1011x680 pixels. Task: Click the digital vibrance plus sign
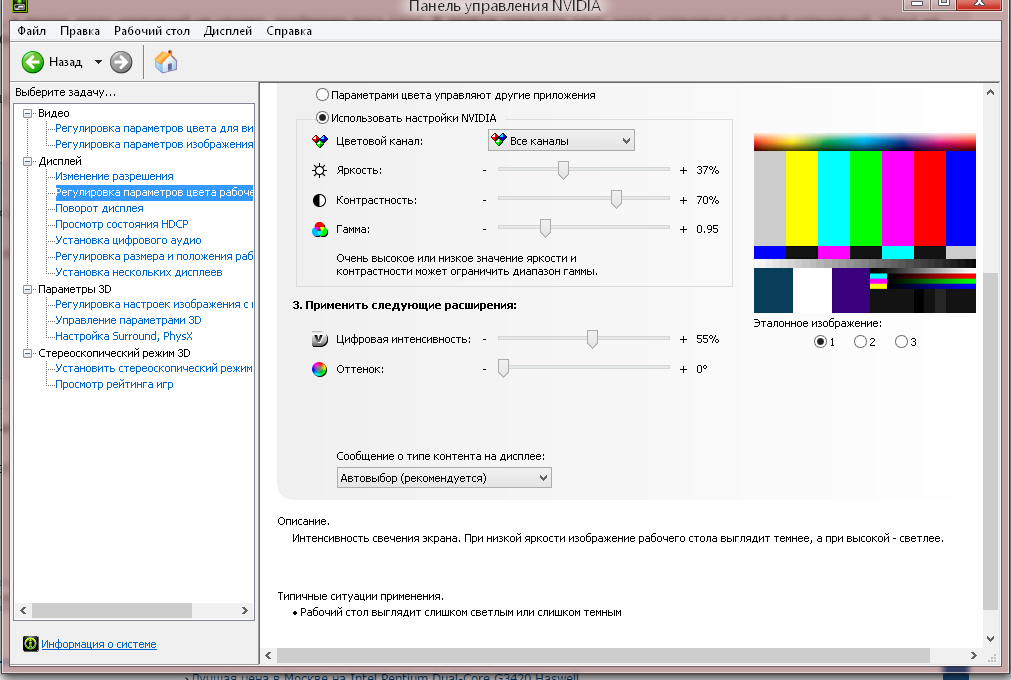683,339
